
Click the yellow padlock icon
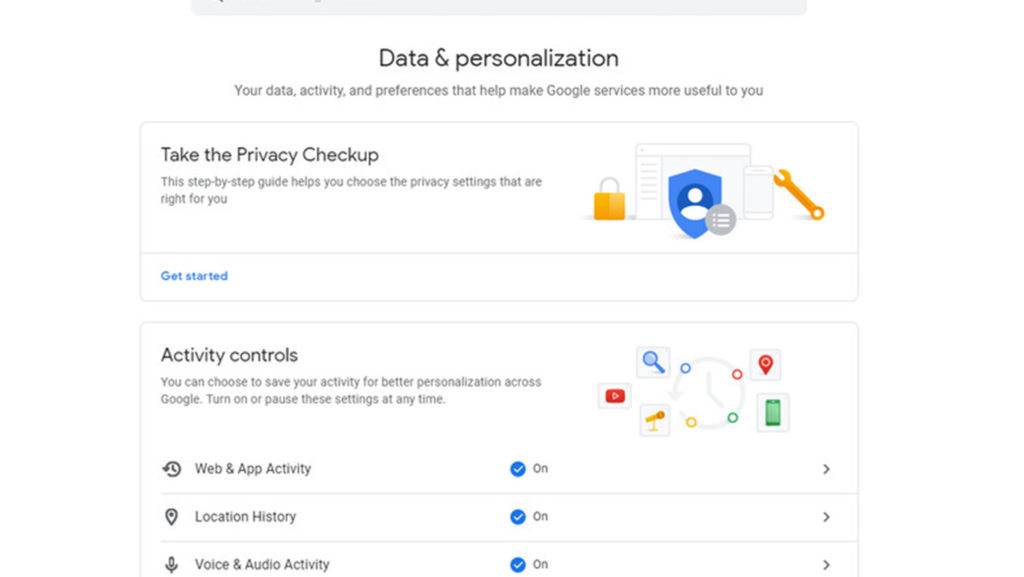(609, 200)
